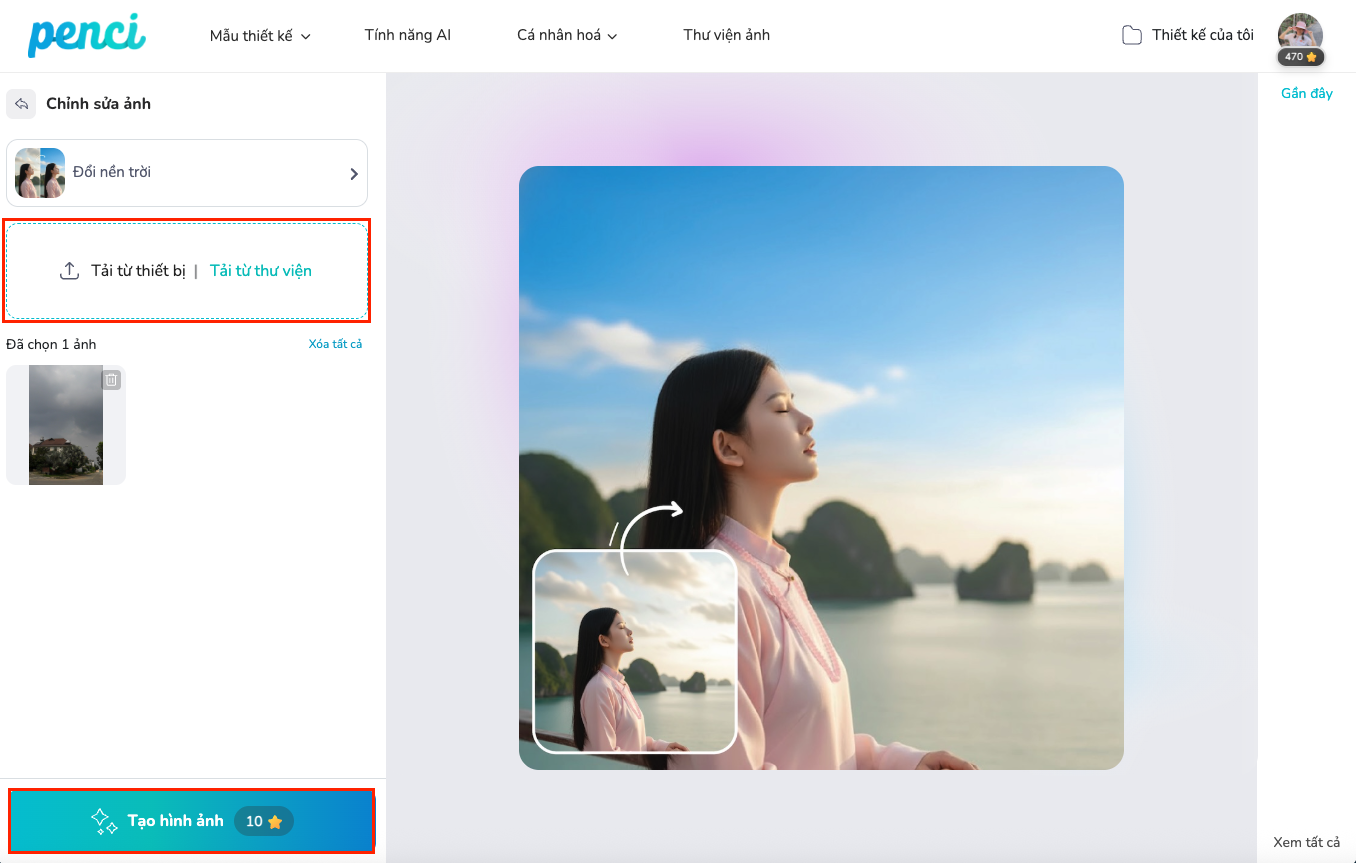
Task: Open the user profile avatar
Action: (1300, 31)
